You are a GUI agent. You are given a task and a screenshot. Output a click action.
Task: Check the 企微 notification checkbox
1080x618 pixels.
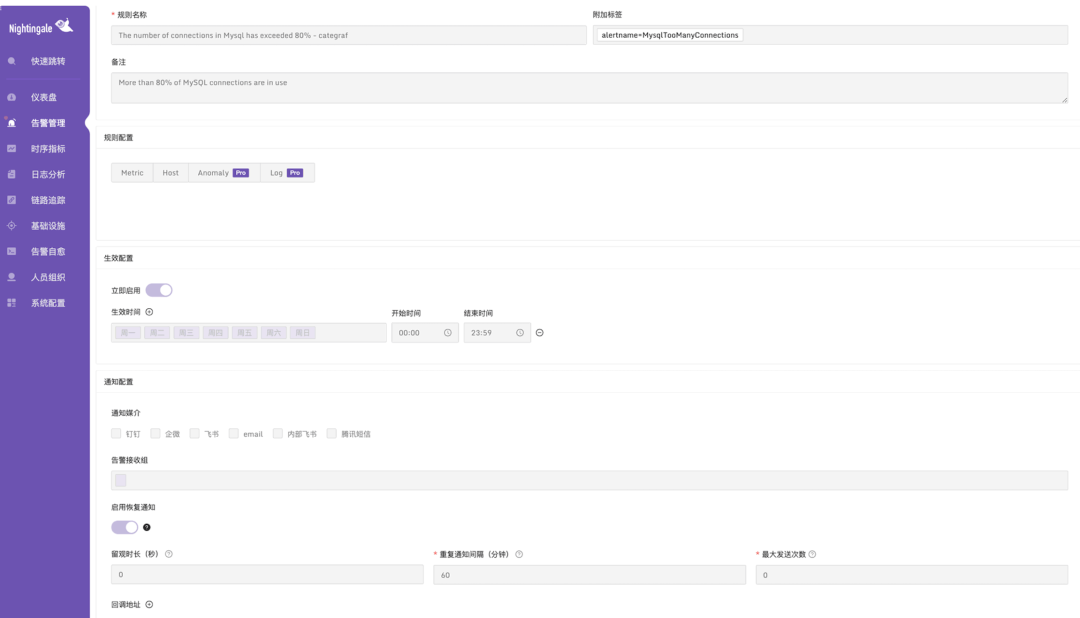click(x=156, y=433)
